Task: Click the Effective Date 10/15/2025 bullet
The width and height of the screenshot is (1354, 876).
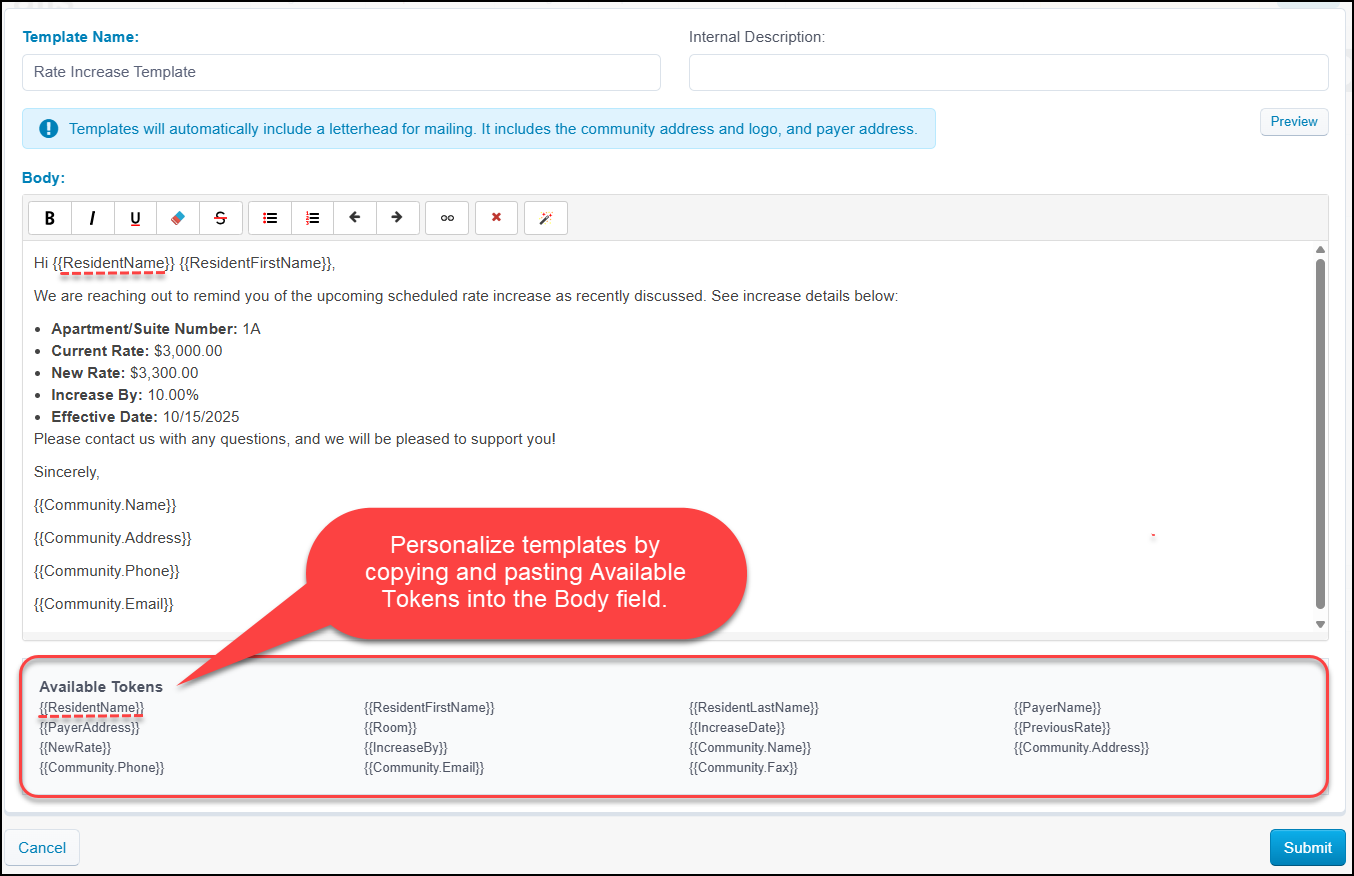Action: coord(145,417)
